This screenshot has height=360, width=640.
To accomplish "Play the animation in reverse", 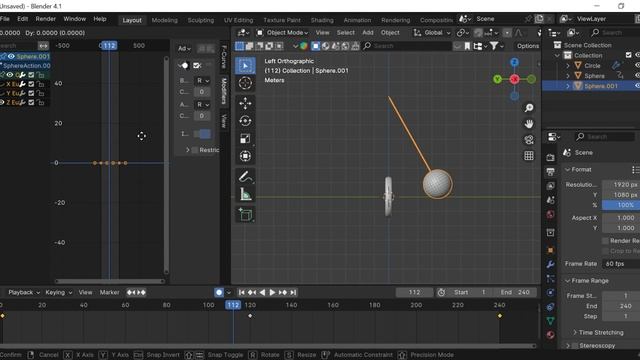I will point(262,292).
